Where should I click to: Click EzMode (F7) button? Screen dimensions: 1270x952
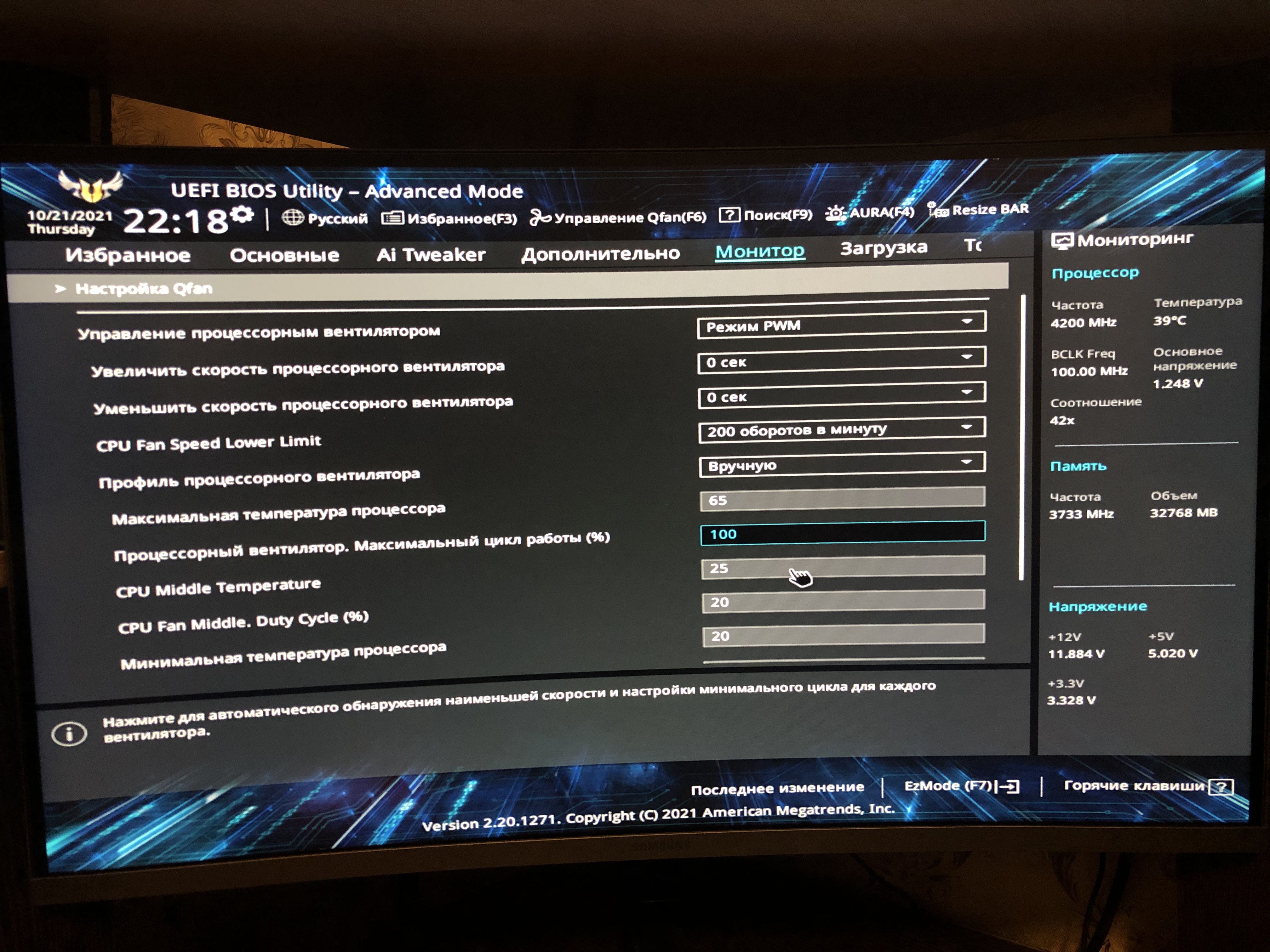click(961, 785)
